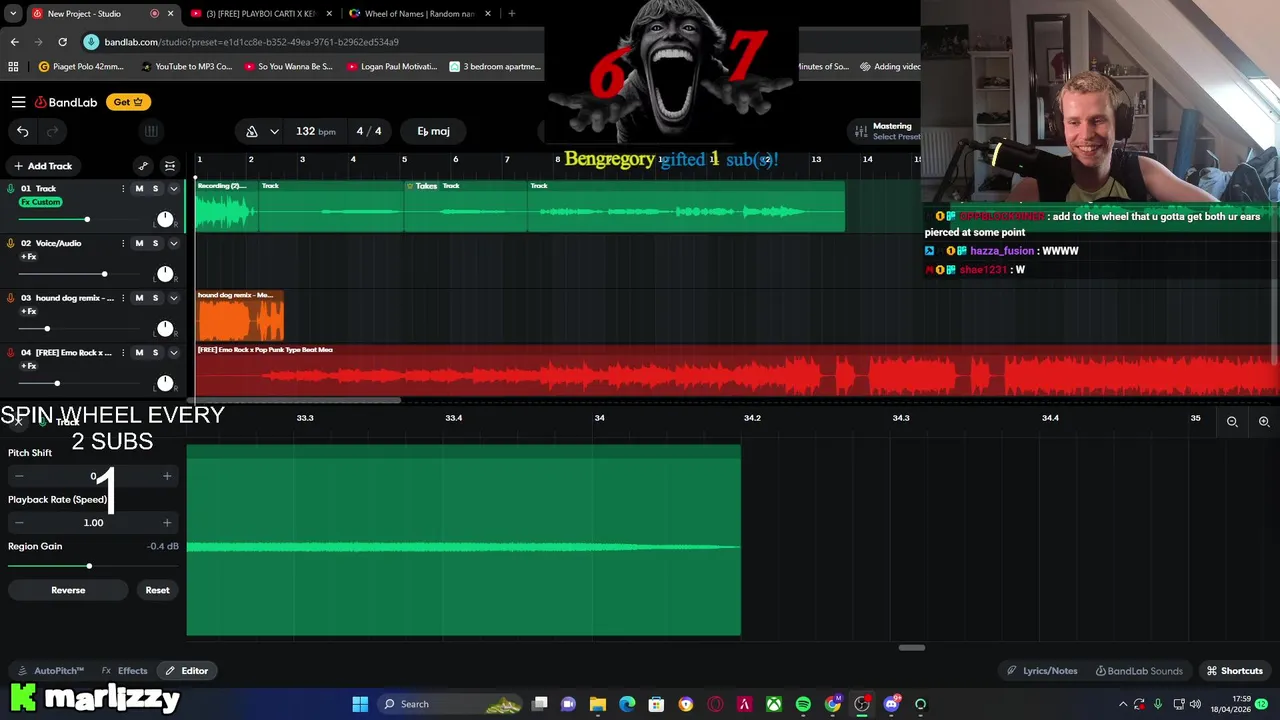Open the Lyrics/Notes panel
Viewport: 1280px width, 720px height.
coord(1041,671)
